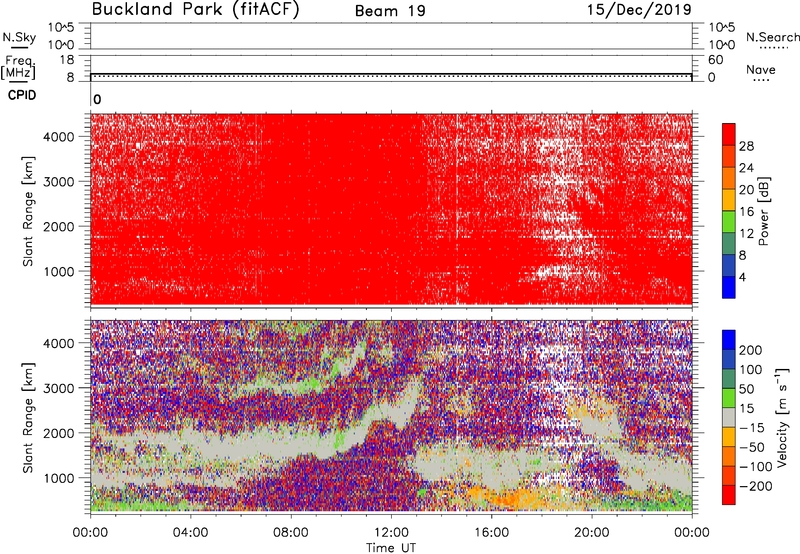Click the '04:00' time tick label
This screenshot has height=554, width=800.
(190, 533)
